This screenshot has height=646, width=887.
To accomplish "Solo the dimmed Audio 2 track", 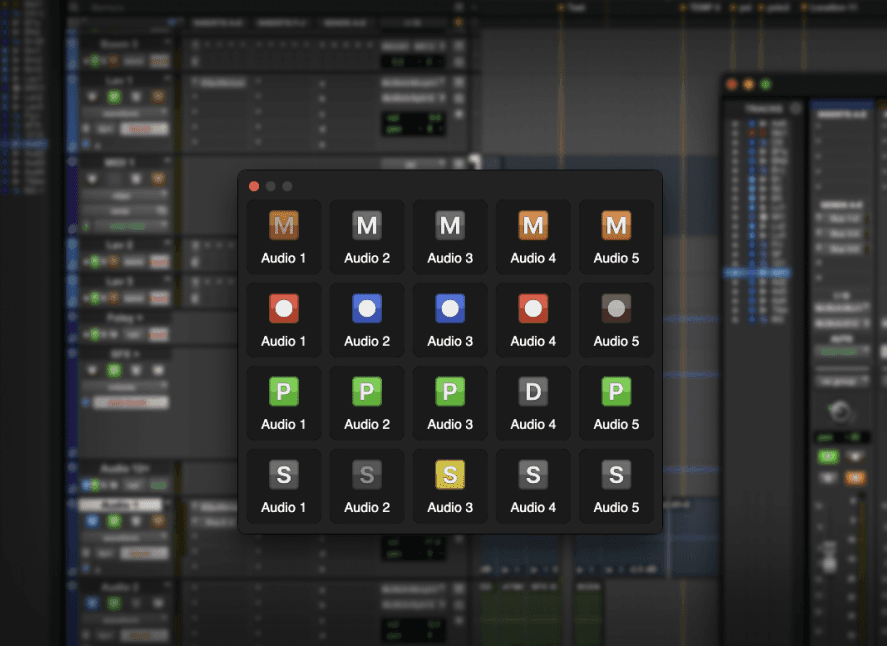I will pos(367,475).
